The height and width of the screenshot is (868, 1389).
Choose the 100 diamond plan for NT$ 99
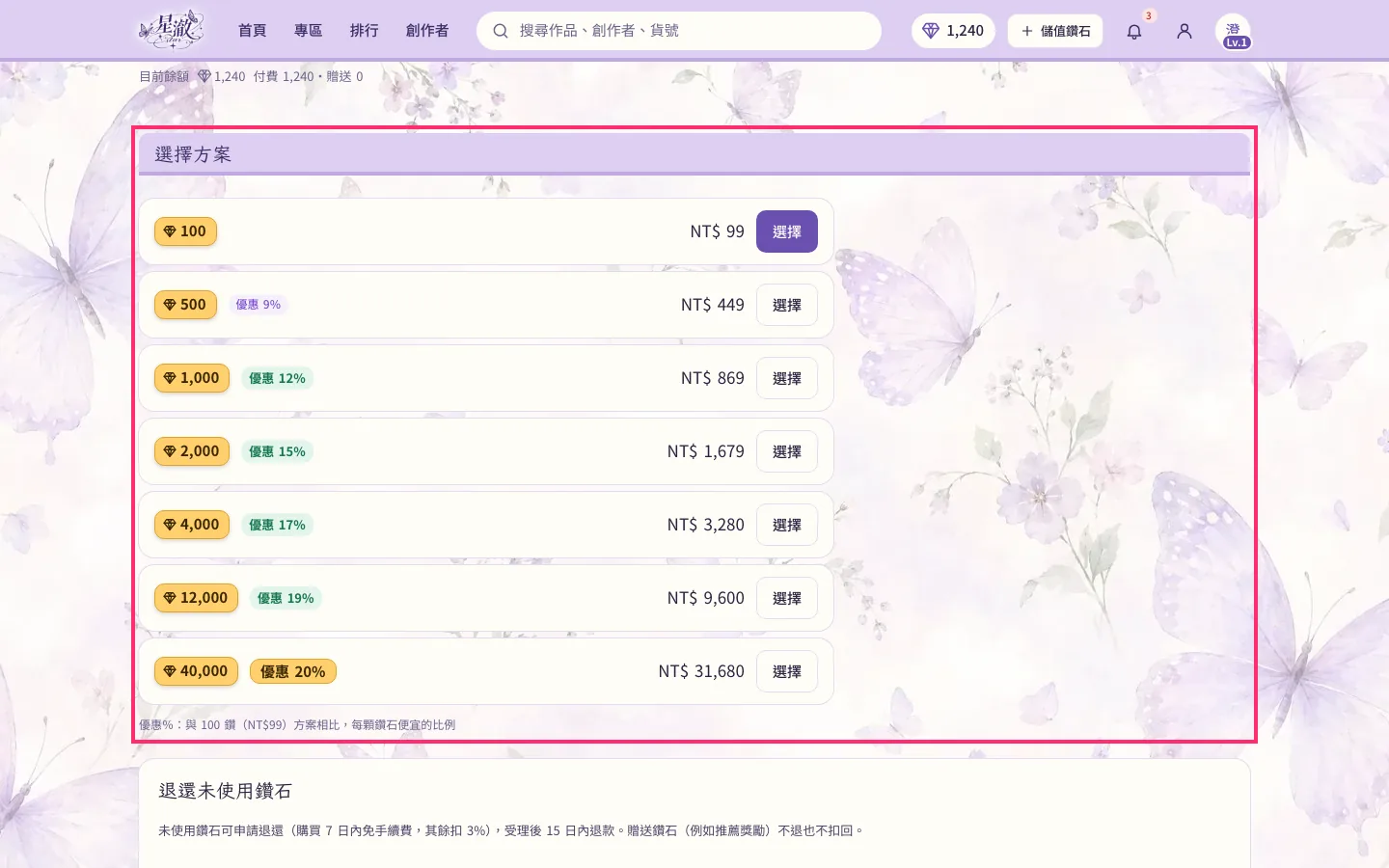click(787, 231)
